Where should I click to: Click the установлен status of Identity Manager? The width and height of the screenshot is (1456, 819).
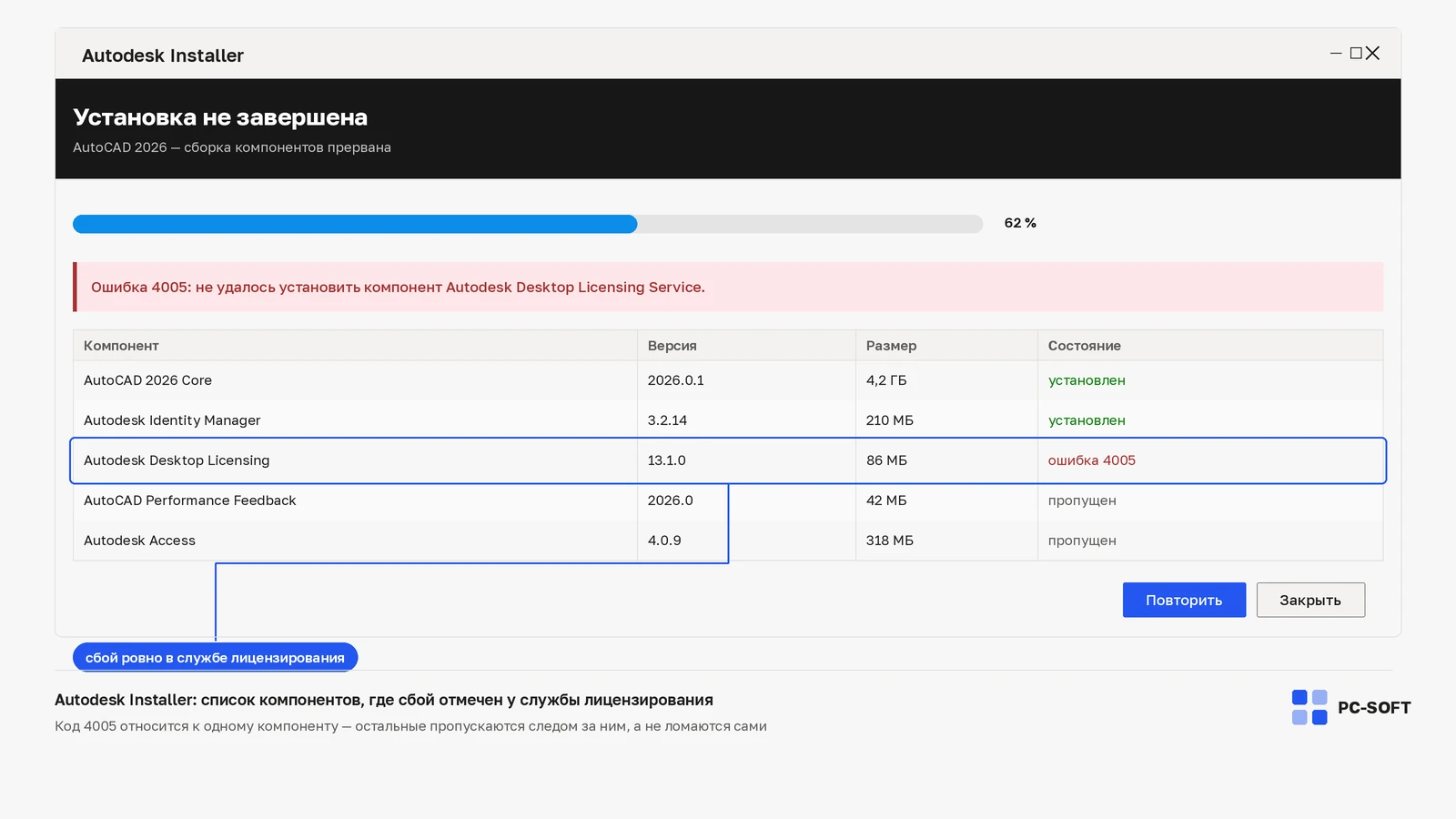point(1087,420)
